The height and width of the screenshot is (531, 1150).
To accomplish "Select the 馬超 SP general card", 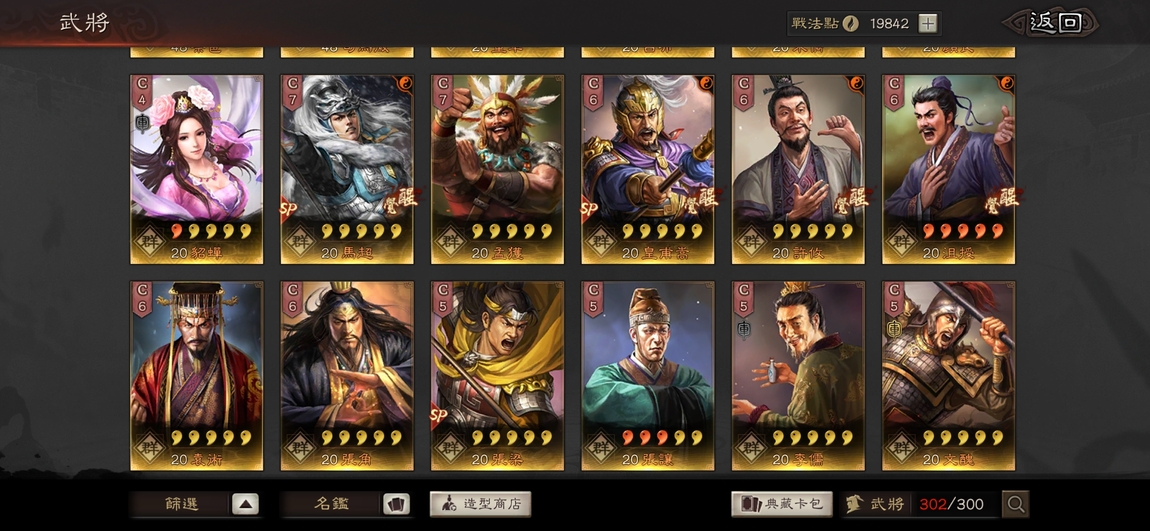I will point(347,169).
